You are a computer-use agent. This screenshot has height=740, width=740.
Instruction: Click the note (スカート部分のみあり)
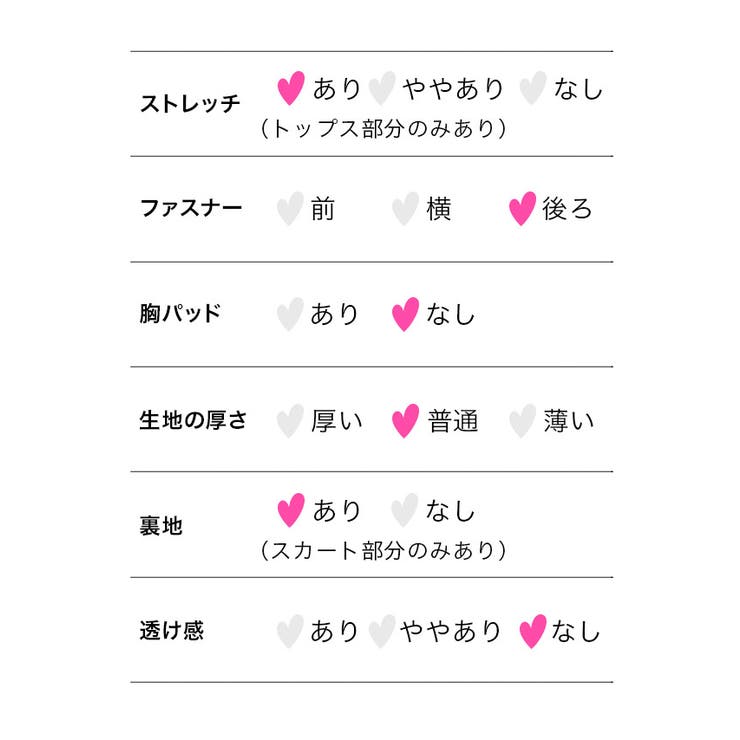click(x=383, y=550)
